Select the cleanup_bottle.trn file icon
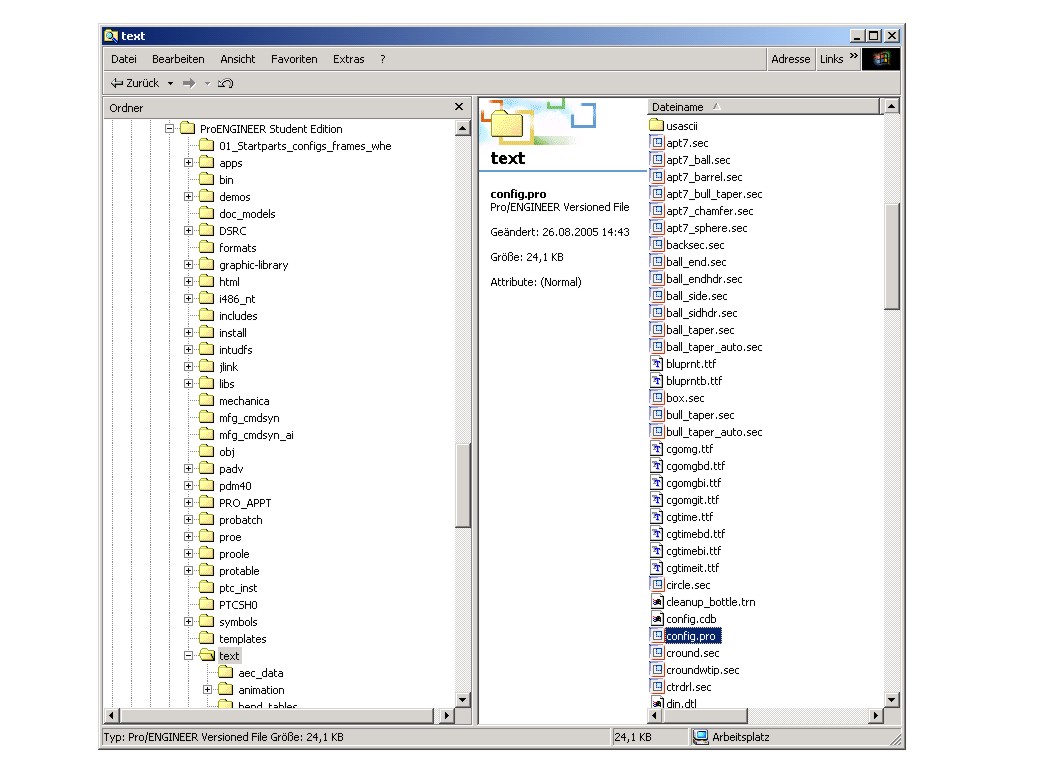1050x768 pixels. (x=656, y=602)
